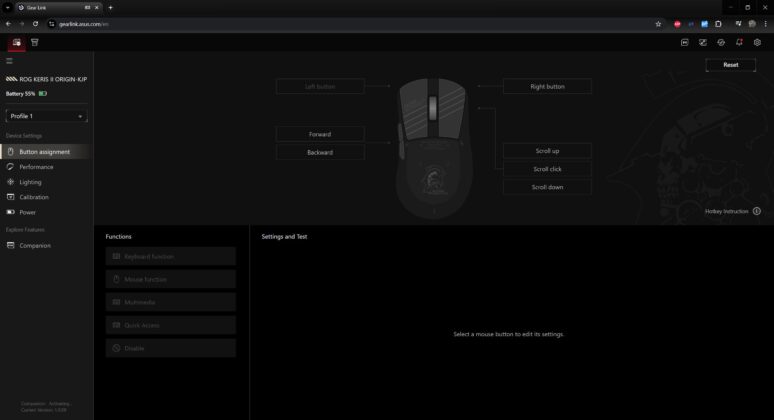Image resolution: width=774 pixels, height=420 pixels.
Task: Open the Lighting settings page
Action: [x=30, y=182]
